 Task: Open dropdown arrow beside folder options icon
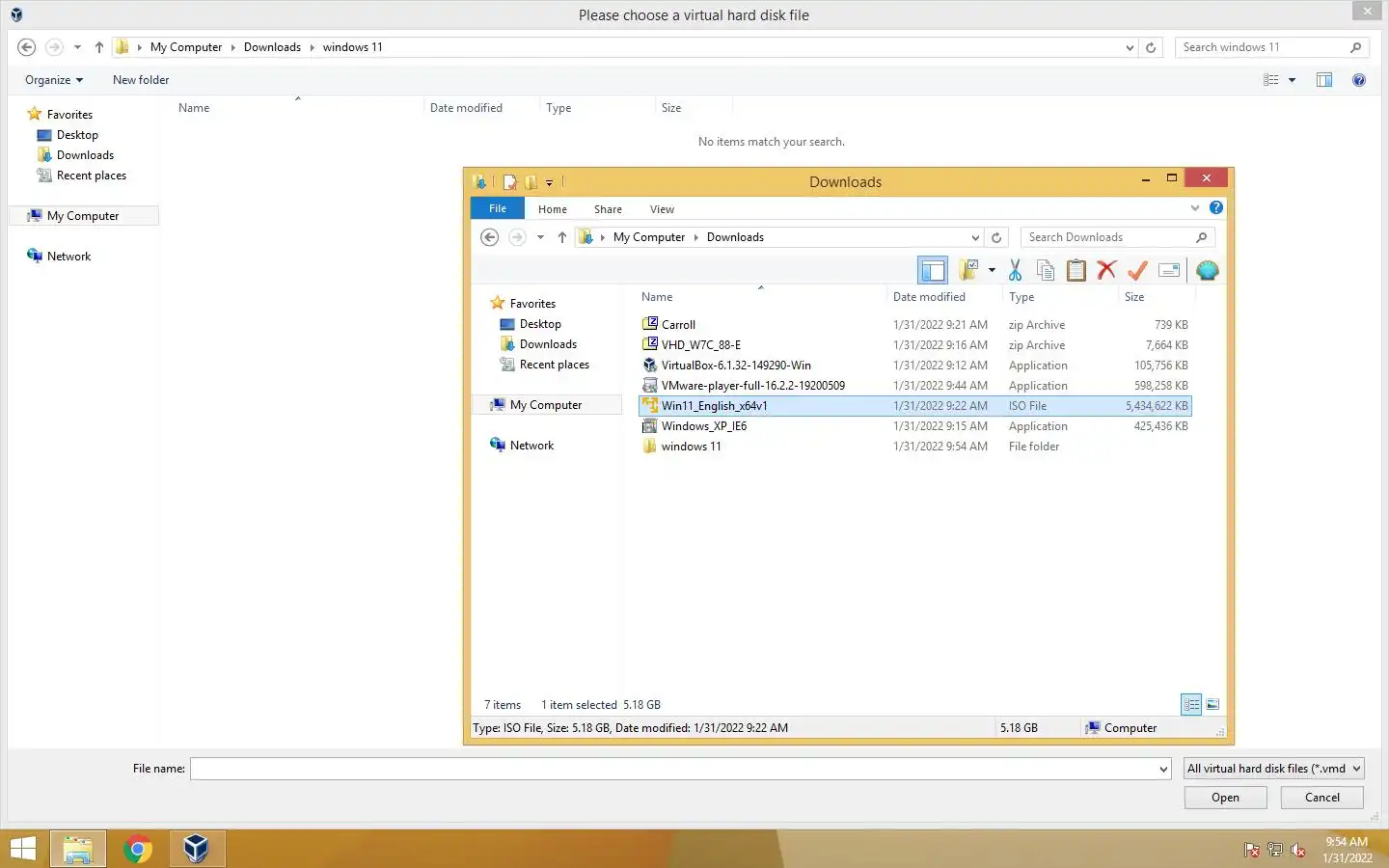point(992,271)
